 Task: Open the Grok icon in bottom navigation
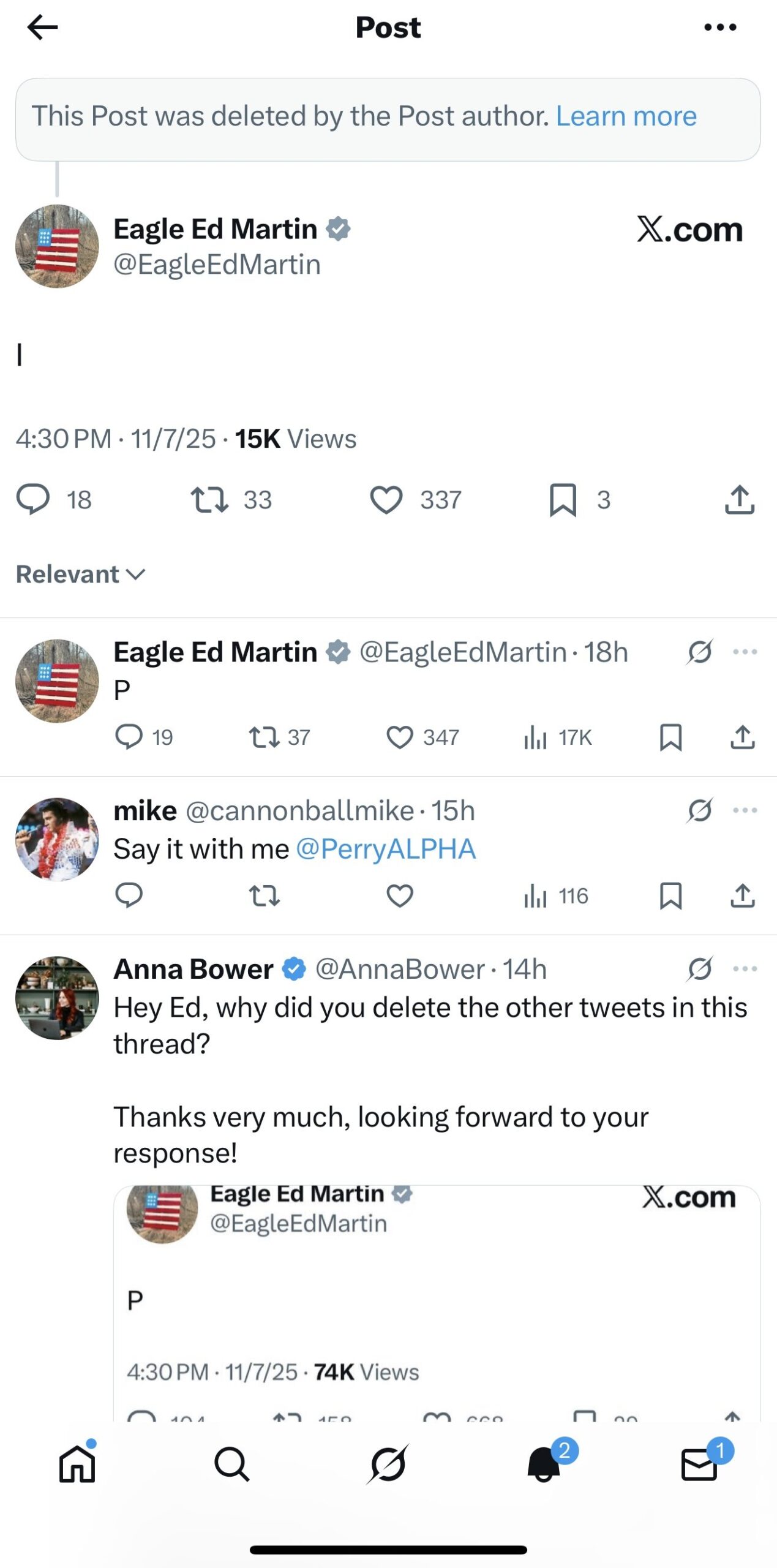388,1467
